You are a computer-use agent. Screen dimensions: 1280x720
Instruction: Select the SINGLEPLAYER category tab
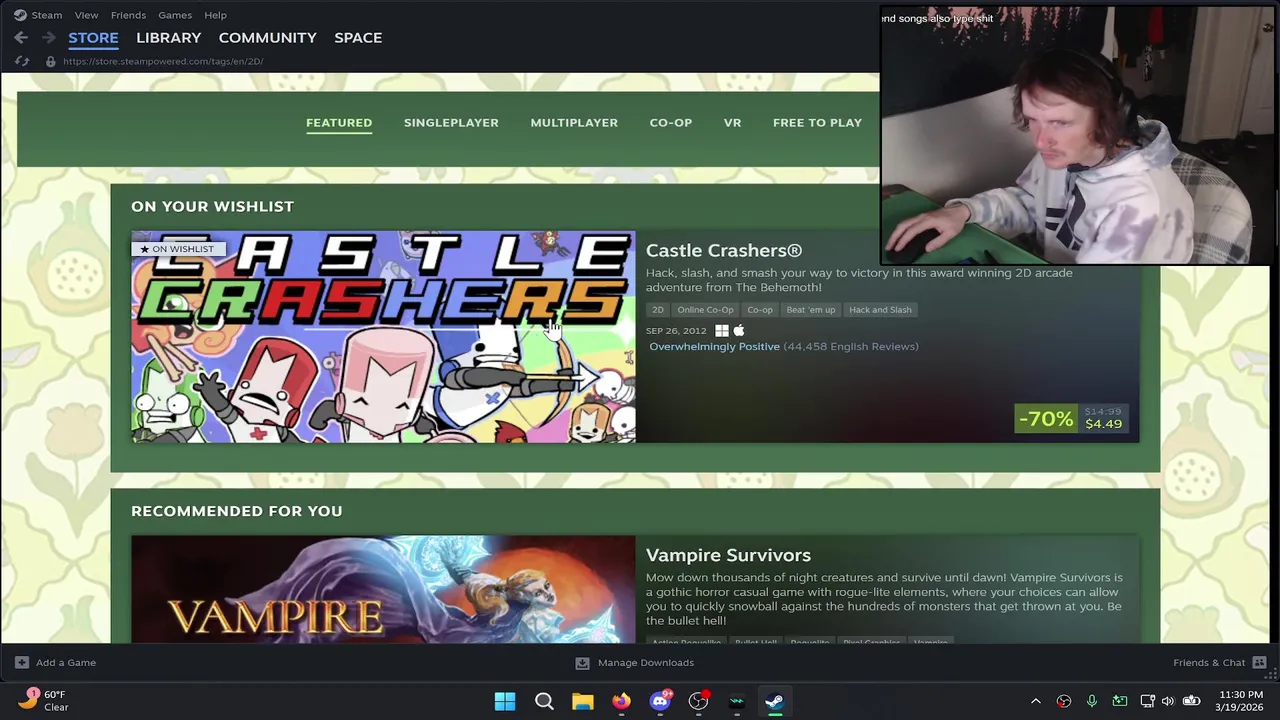click(x=451, y=122)
